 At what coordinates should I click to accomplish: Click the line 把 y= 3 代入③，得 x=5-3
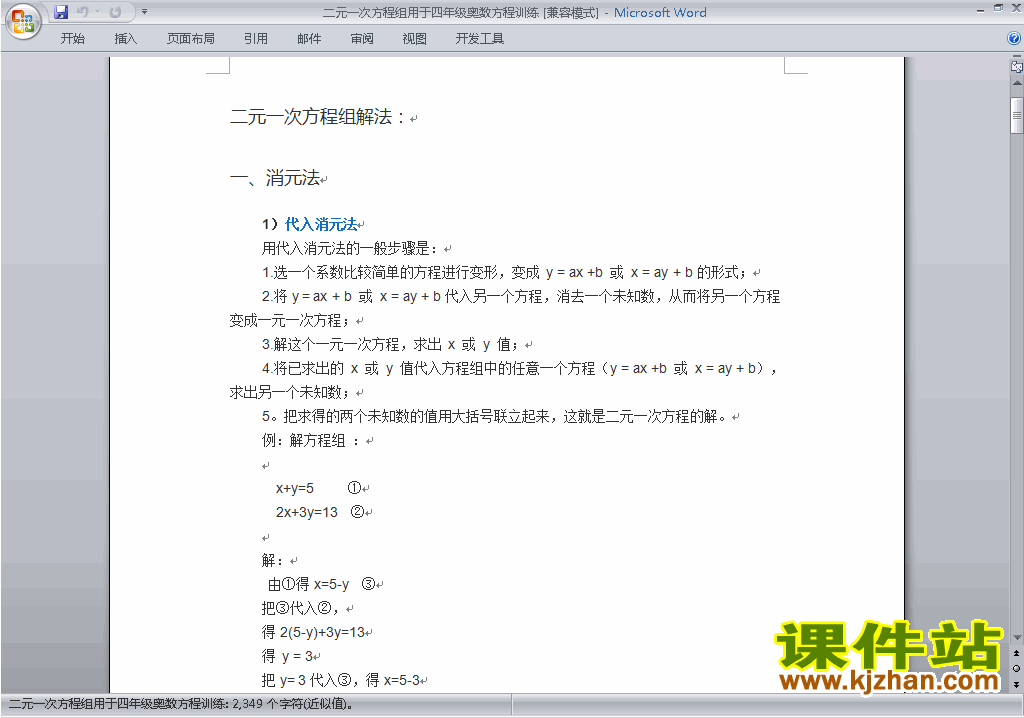point(340,680)
